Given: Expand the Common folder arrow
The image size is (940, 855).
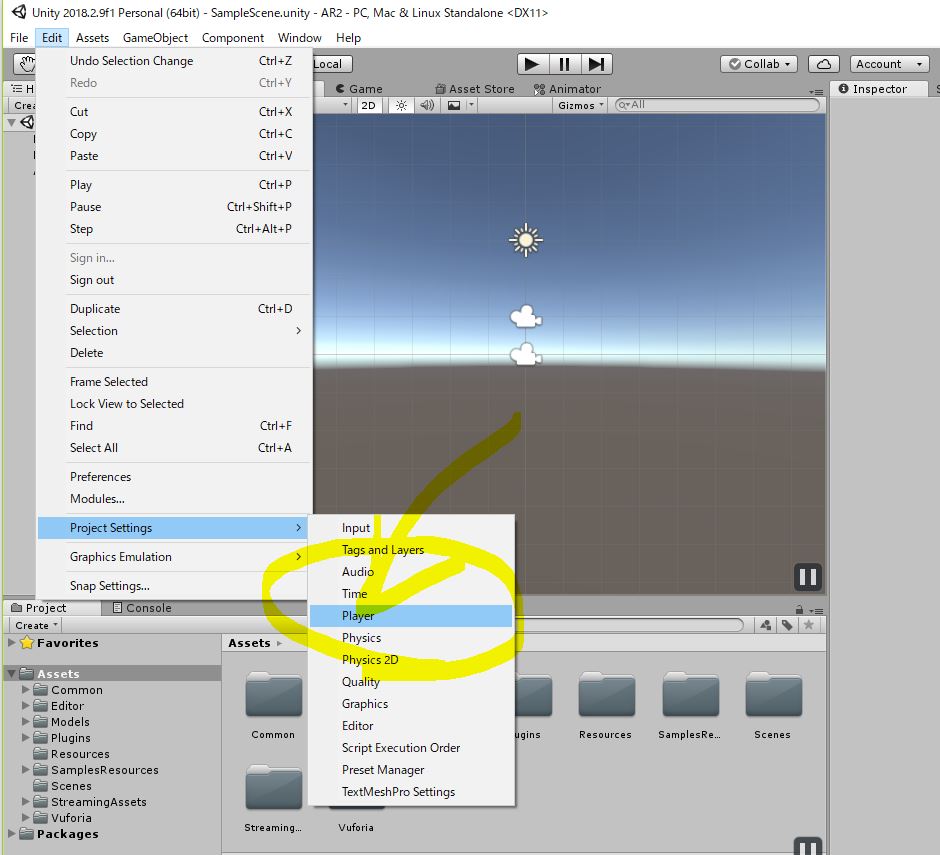Looking at the screenshot, I should 25,690.
